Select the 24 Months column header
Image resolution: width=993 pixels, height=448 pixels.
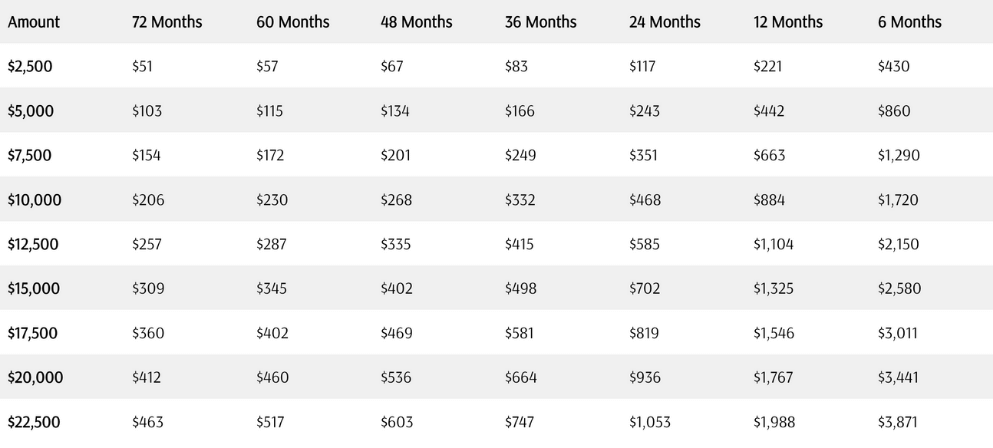pyautogui.click(x=665, y=22)
